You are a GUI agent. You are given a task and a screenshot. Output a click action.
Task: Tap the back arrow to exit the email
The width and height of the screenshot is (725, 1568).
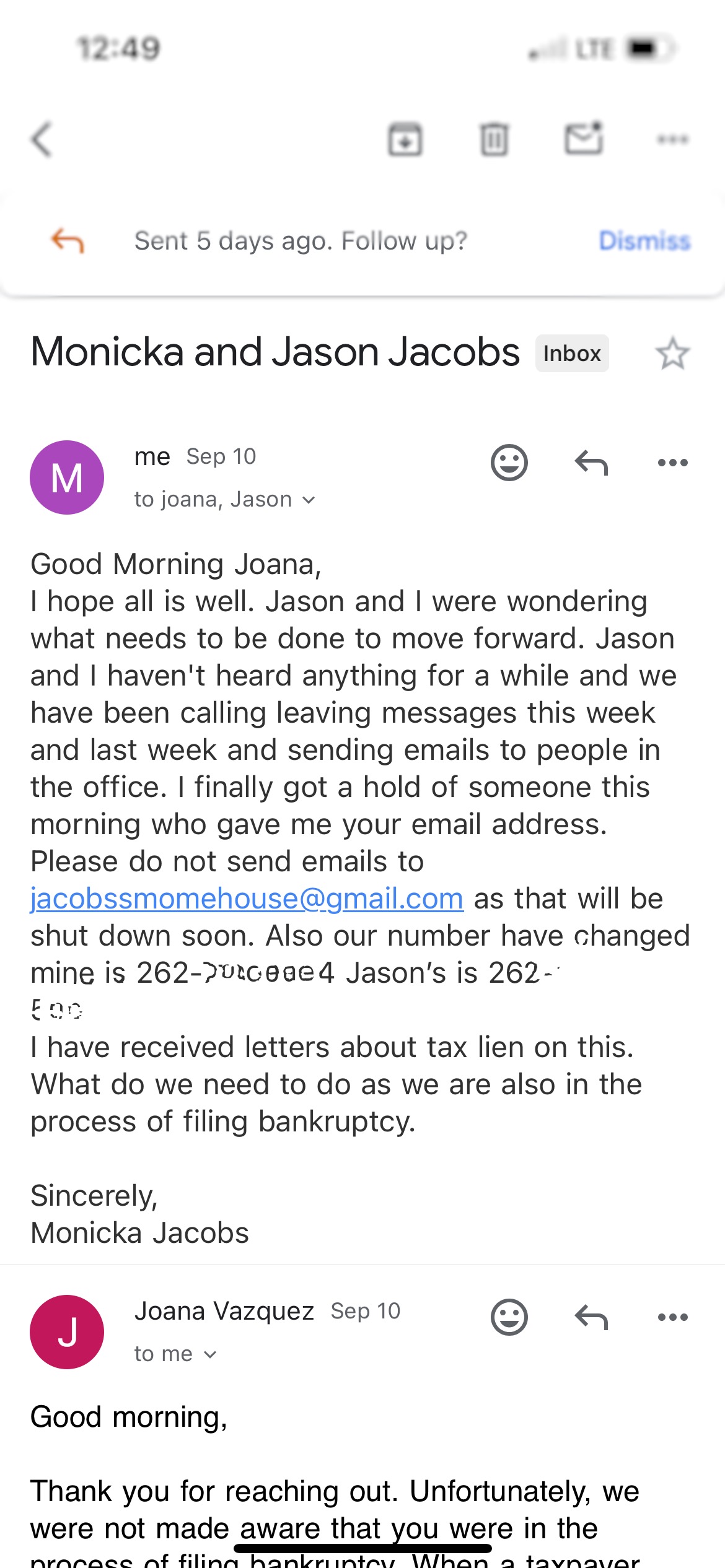point(42,139)
